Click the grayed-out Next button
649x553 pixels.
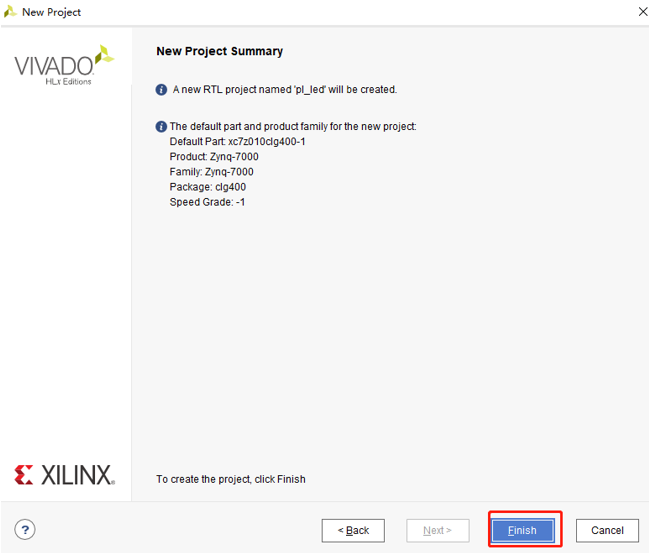click(x=438, y=530)
